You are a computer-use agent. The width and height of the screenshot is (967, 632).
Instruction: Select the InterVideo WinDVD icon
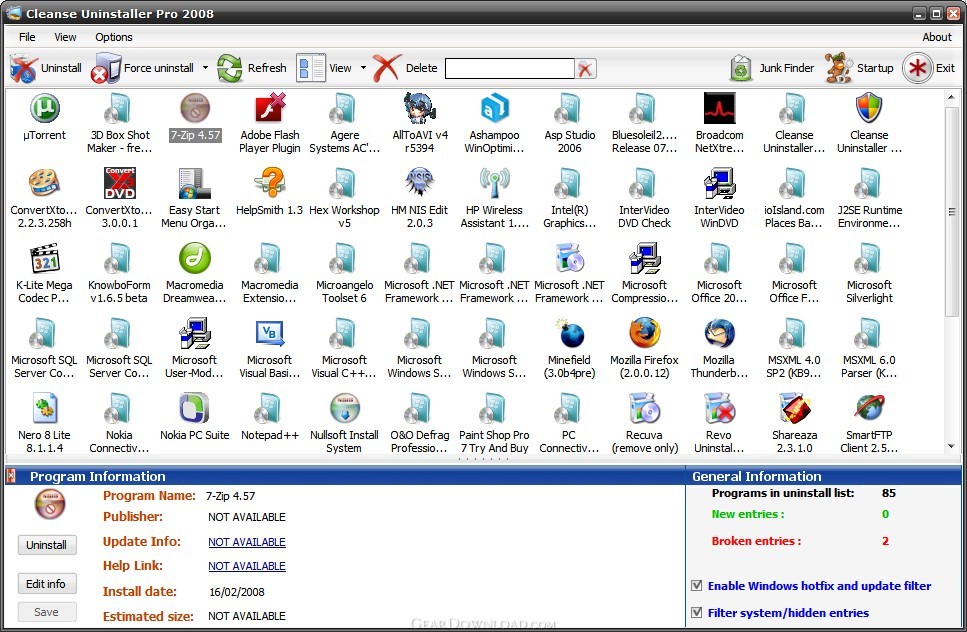719,183
